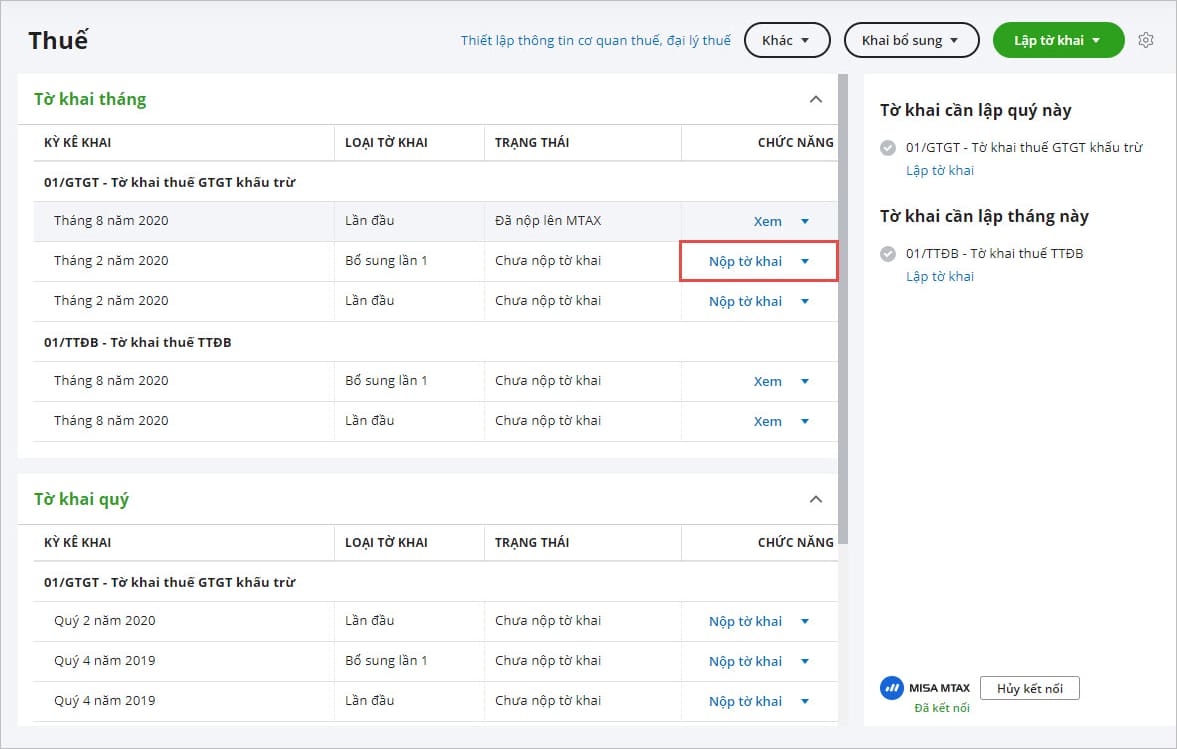
Task: Click the MISA MTAX logo icon
Action: click(x=891, y=687)
